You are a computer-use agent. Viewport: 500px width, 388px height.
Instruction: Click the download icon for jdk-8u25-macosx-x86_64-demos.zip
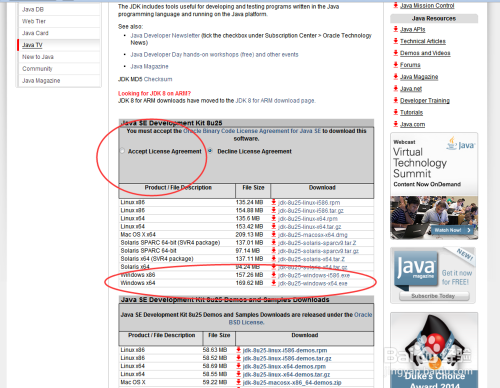pos(239,382)
